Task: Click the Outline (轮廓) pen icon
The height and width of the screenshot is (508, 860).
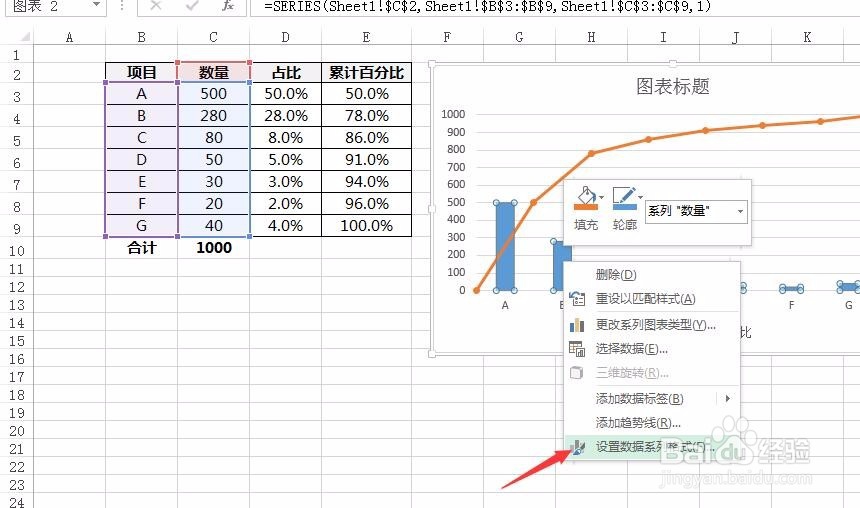Action: pos(624,198)
